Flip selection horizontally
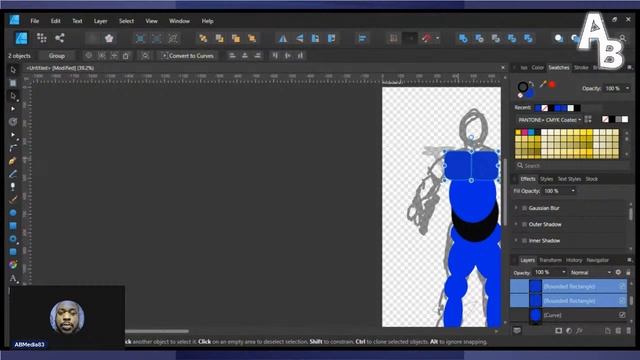Viewport: 640px width, 360px height. coord(282,38)
